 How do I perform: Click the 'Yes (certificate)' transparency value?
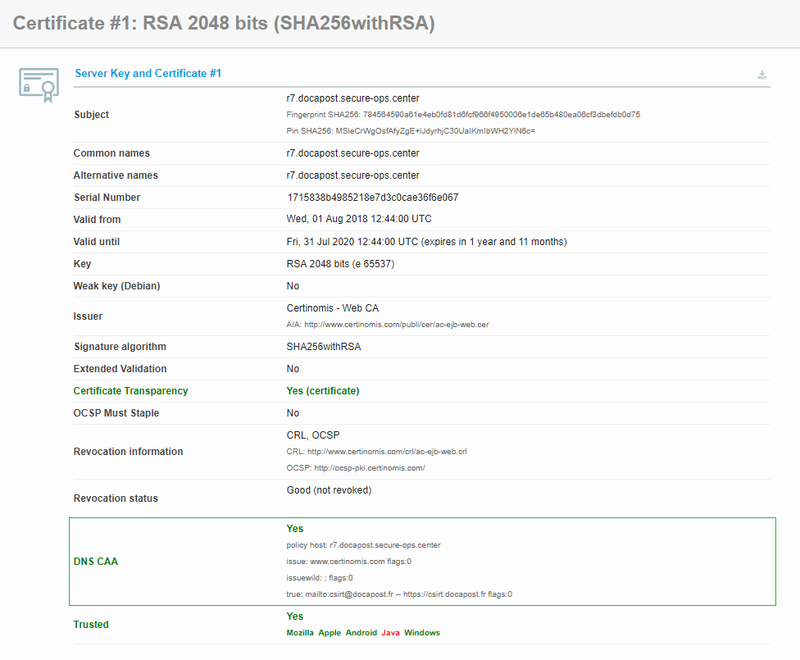pyautogui.click(x=323, y=391)
